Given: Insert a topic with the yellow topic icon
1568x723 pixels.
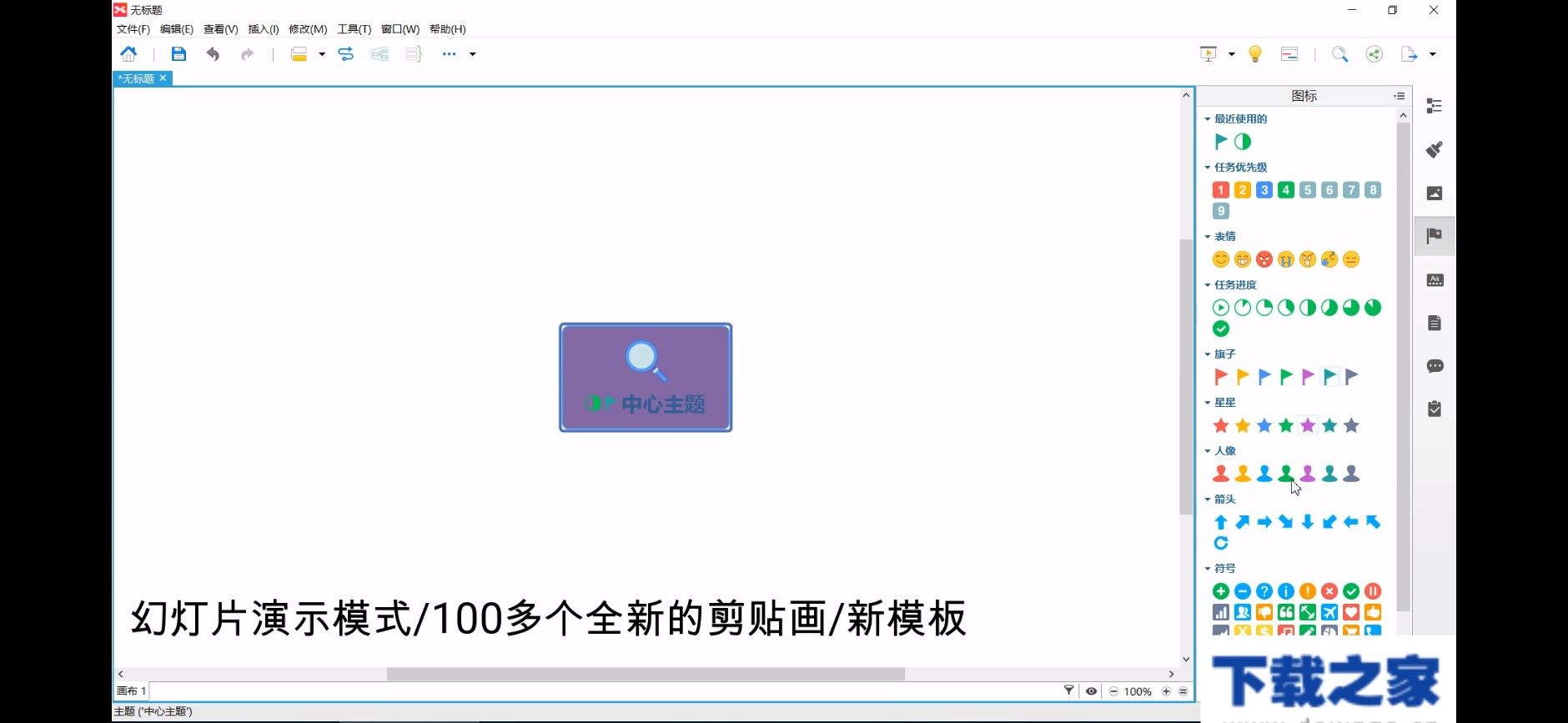Looking at the screenshot, I should pyautogui.click(x=299, y=54).
